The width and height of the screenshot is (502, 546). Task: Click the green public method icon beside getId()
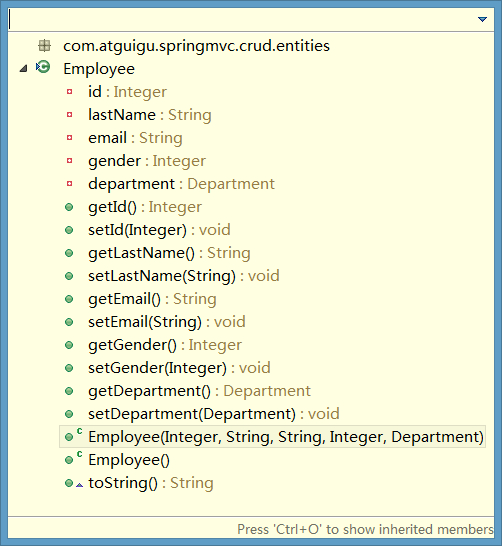[69, 207]
